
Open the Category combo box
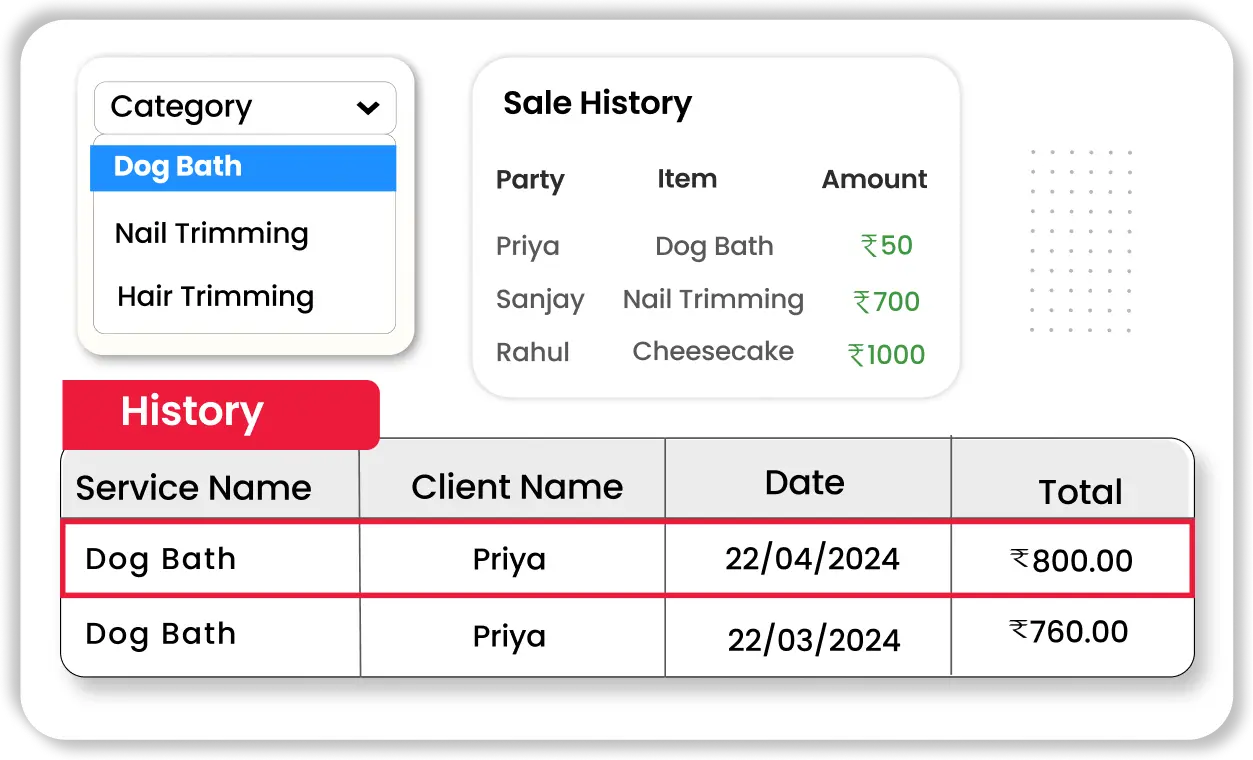point(244,107)
